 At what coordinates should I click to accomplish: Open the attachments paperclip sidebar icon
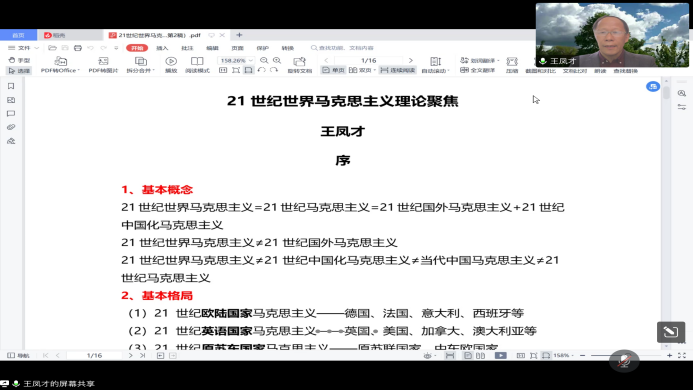11,127
